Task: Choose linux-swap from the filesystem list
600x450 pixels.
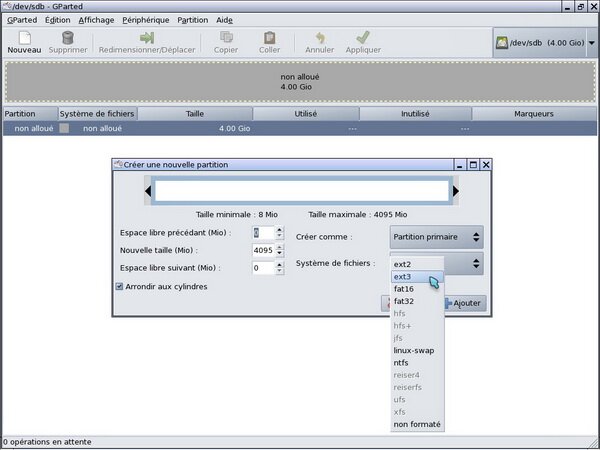Action: pyautogui.click(x=417, y=350)
